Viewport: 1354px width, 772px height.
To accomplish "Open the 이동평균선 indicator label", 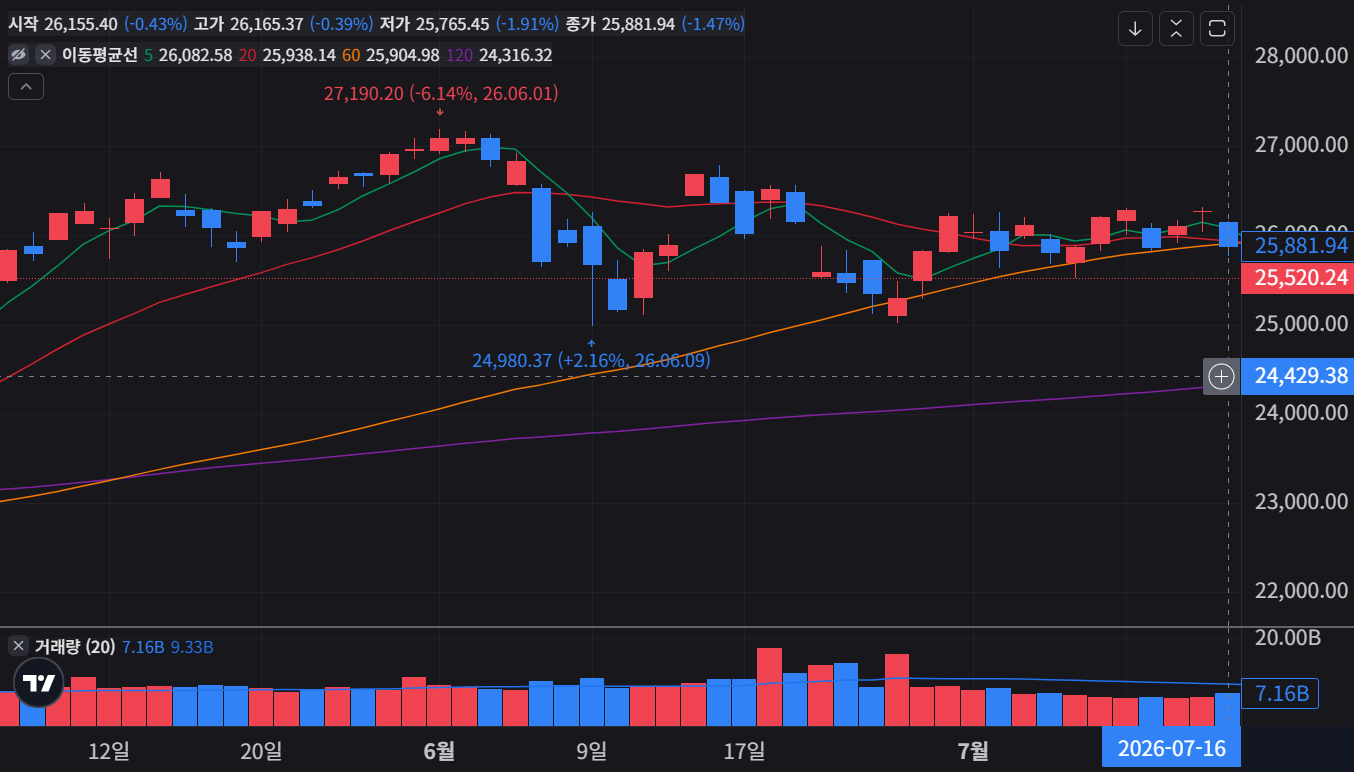I will click(98, 55).
